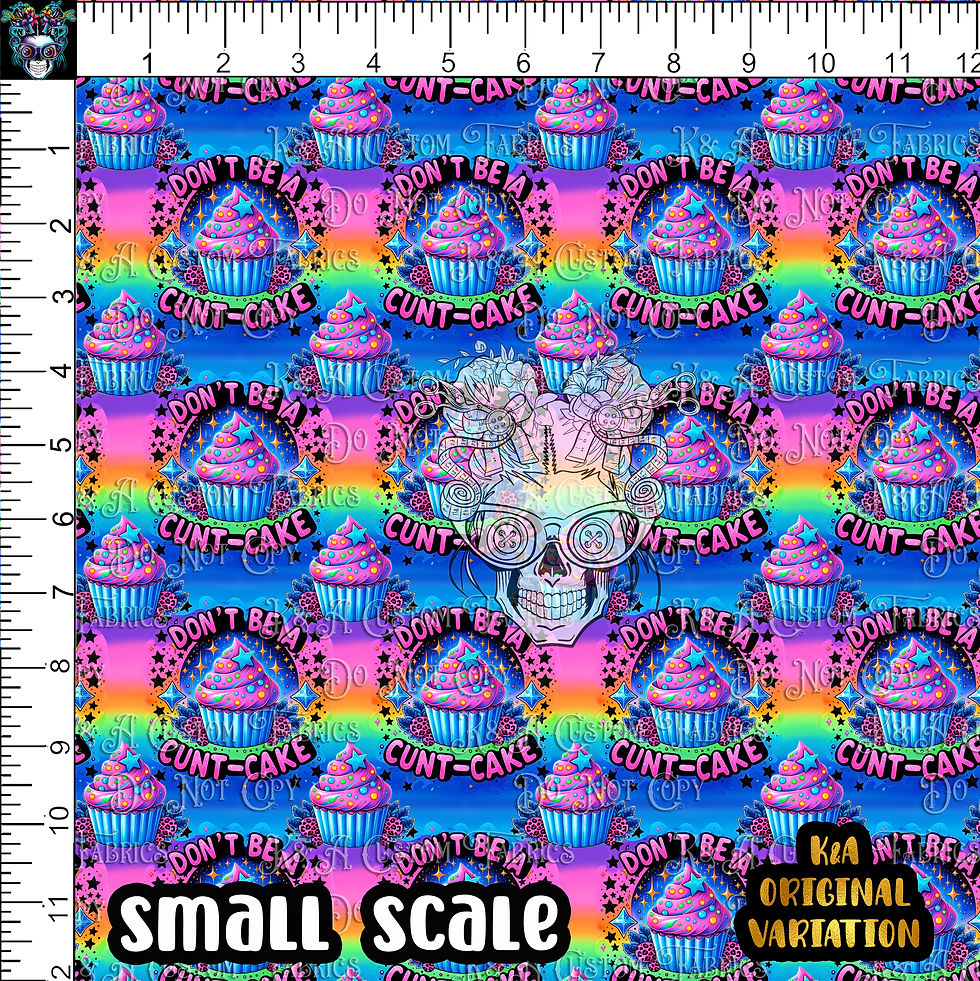This screenshot has height=981, width=980.
Task: Pick number 2 on the vertical ruler
Action: click(x=63, y=224)
